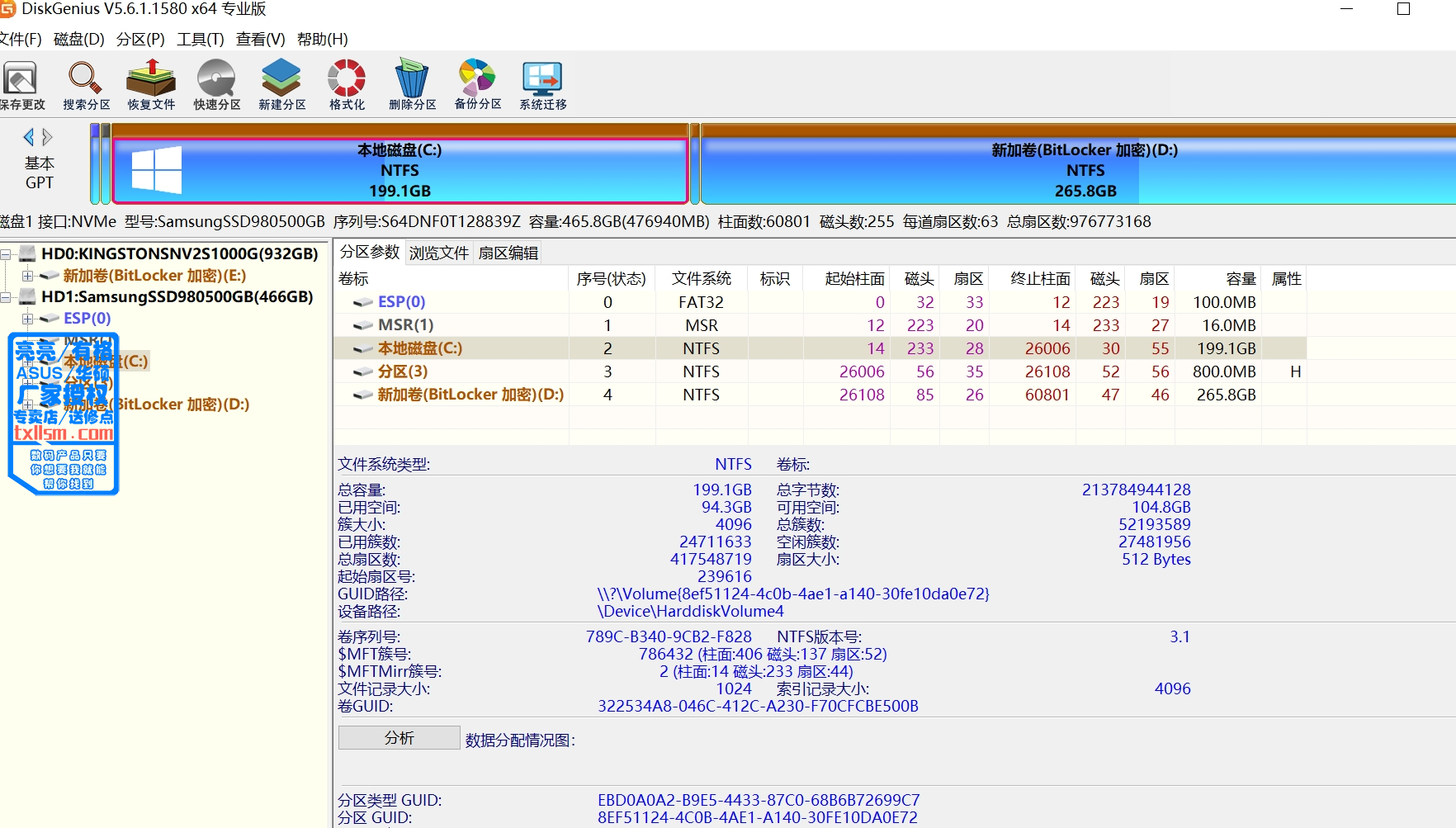Open the Search Partitions (搜索分区) tool
Viewport: 1456px width, 828px height.
pos(86,84)
